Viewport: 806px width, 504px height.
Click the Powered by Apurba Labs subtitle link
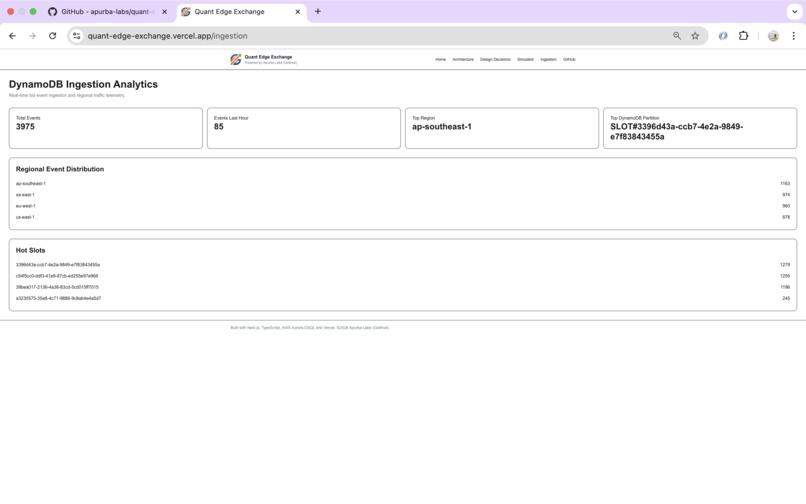click(270, 63)
